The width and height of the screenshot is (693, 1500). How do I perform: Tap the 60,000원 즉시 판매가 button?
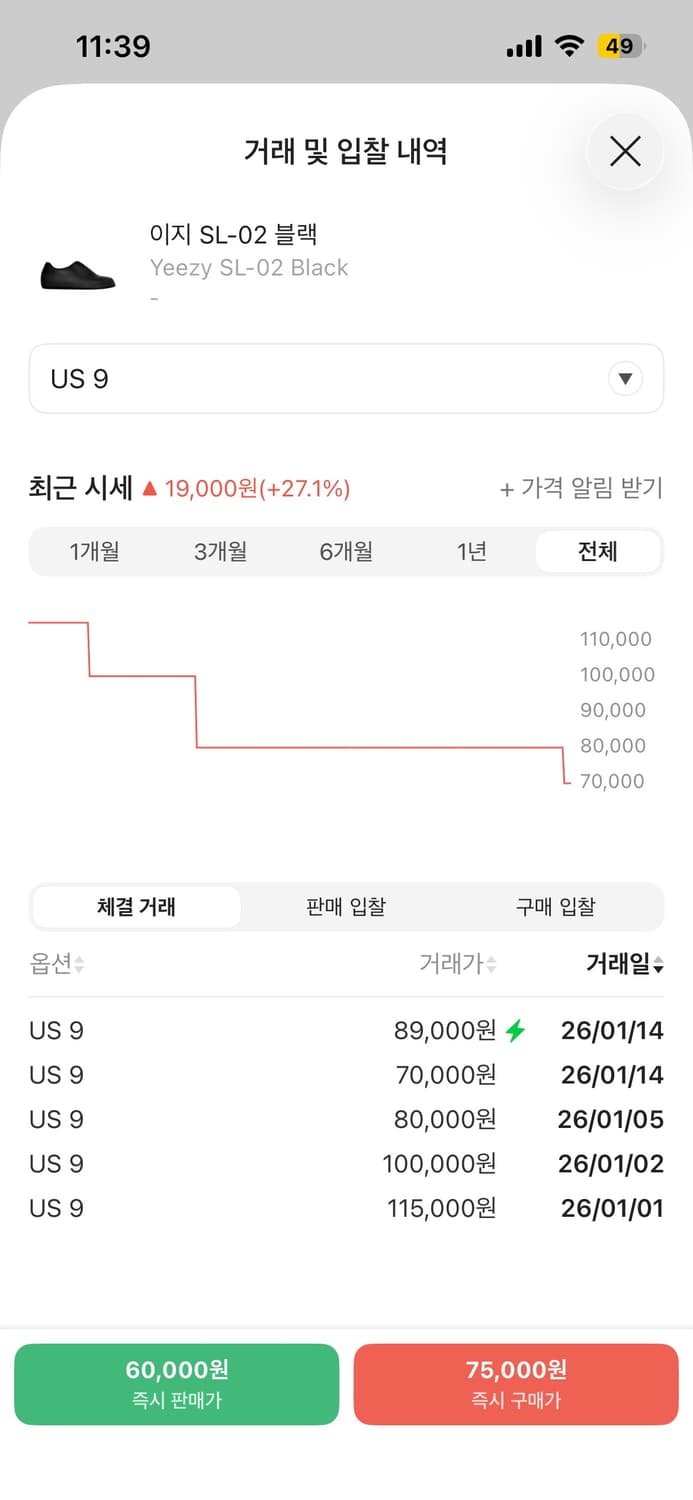(177, 1384)
